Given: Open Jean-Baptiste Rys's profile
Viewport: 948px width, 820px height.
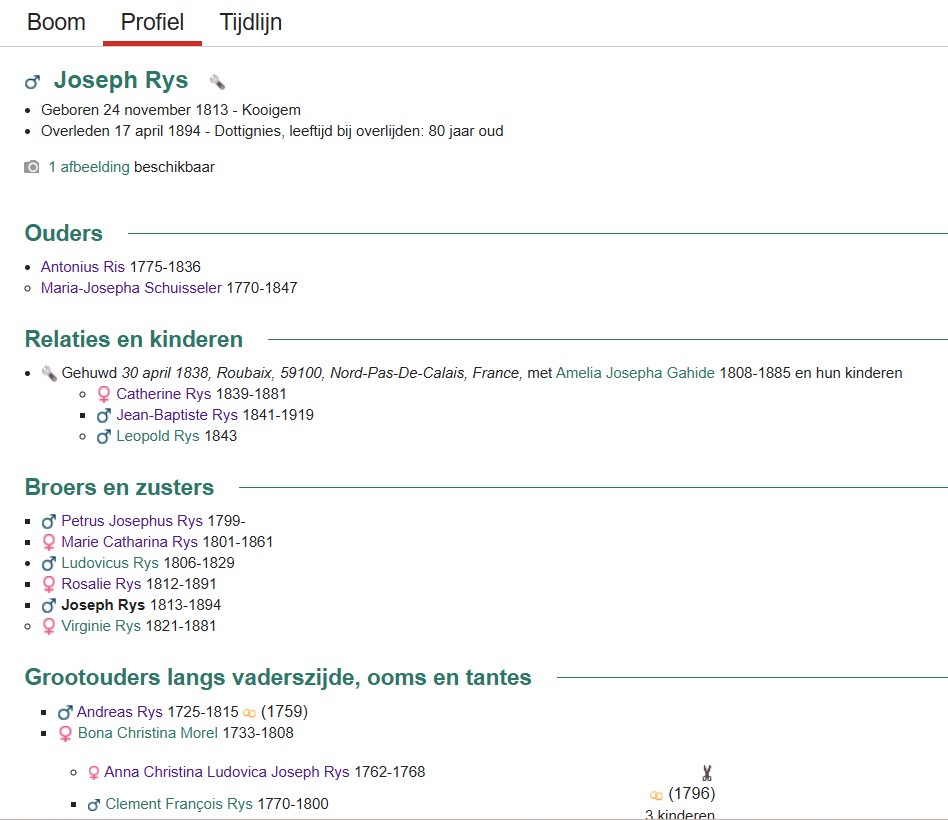Looking at the screenshot, I should [176, 414].
